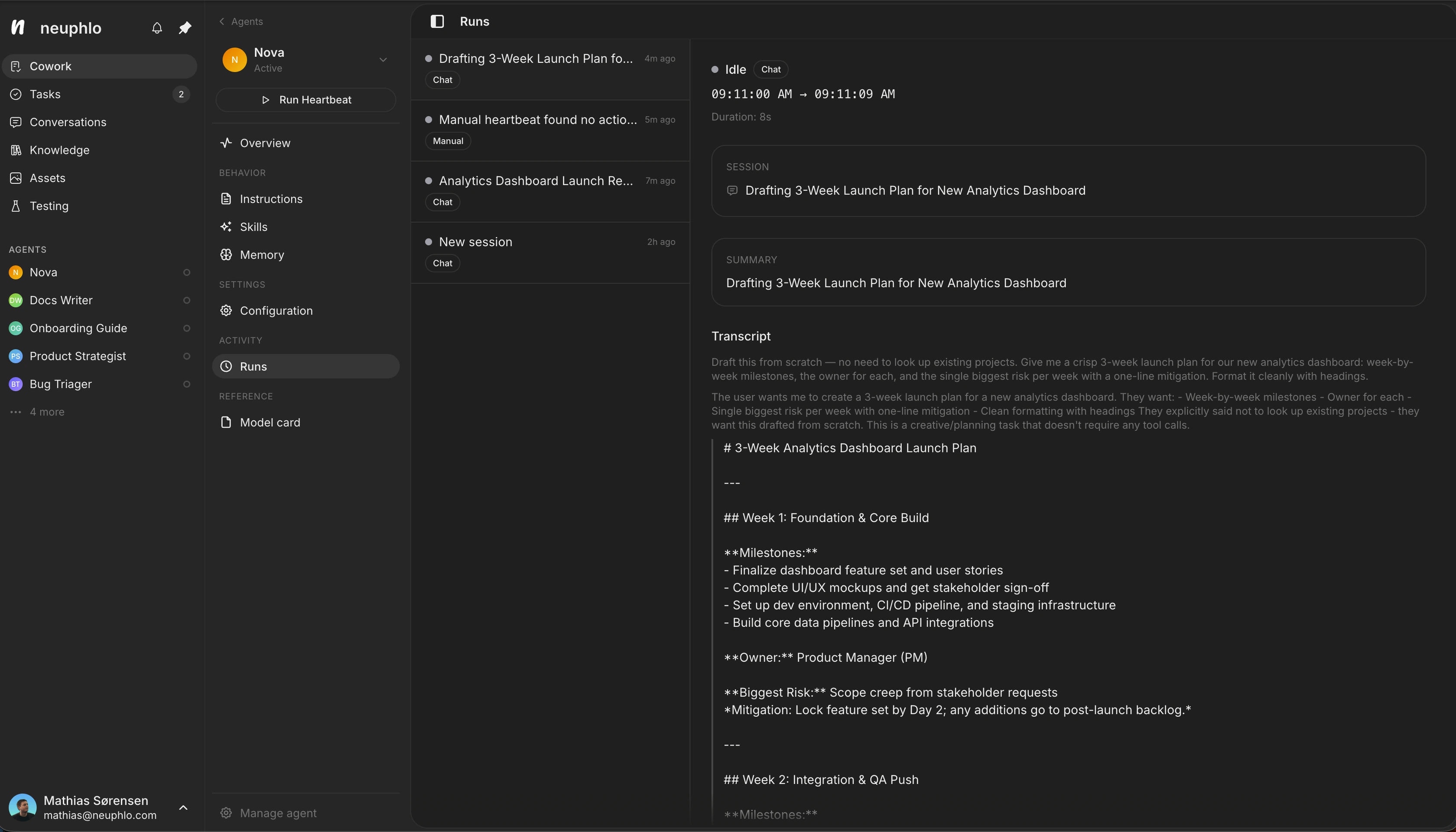The image size is (1456, 832).
Task: Select Onboarding Guide agent
Action: (x=99, y=328)
